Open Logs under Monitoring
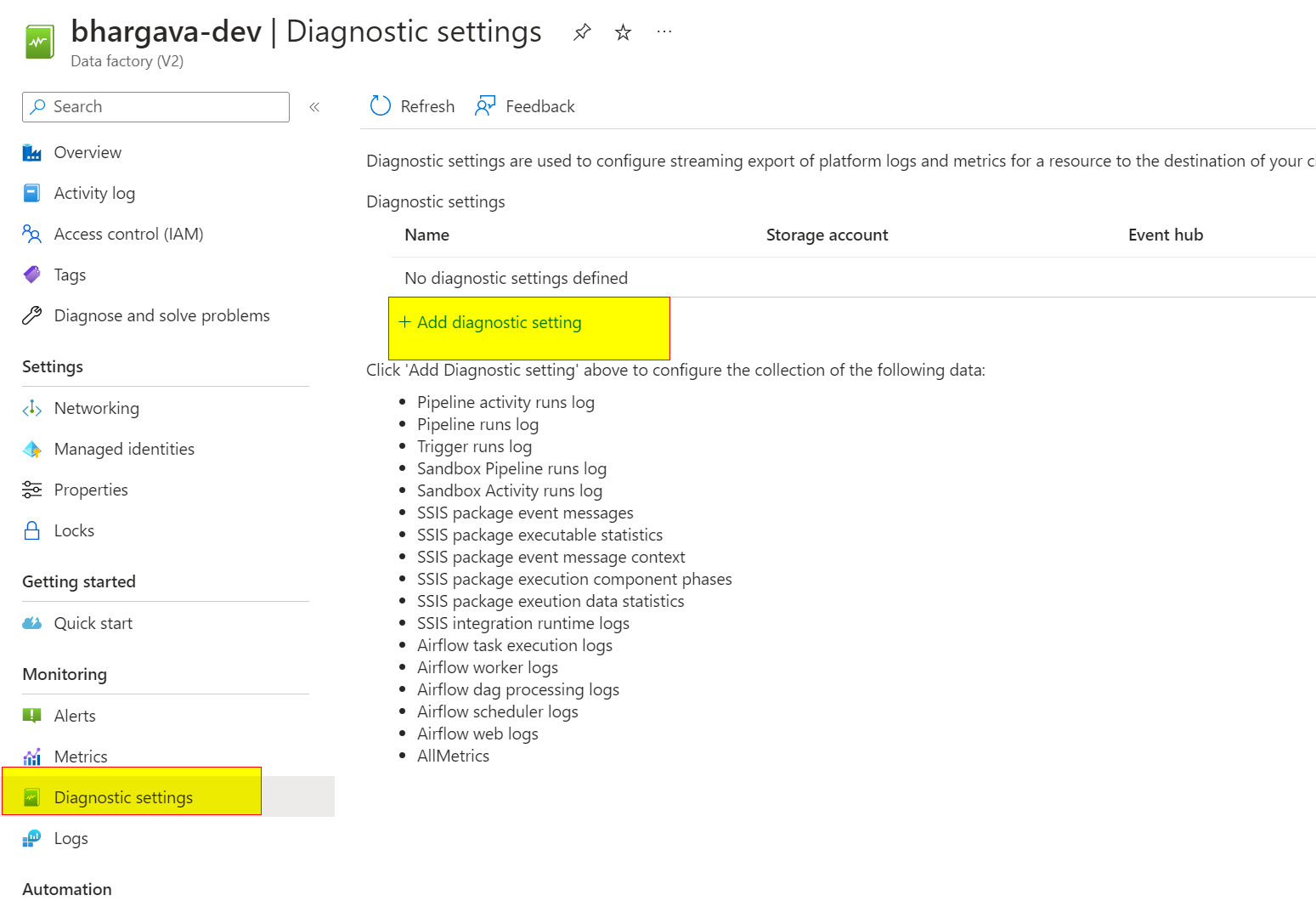This screenshot has width=1316, height=901. pos(71,839)
